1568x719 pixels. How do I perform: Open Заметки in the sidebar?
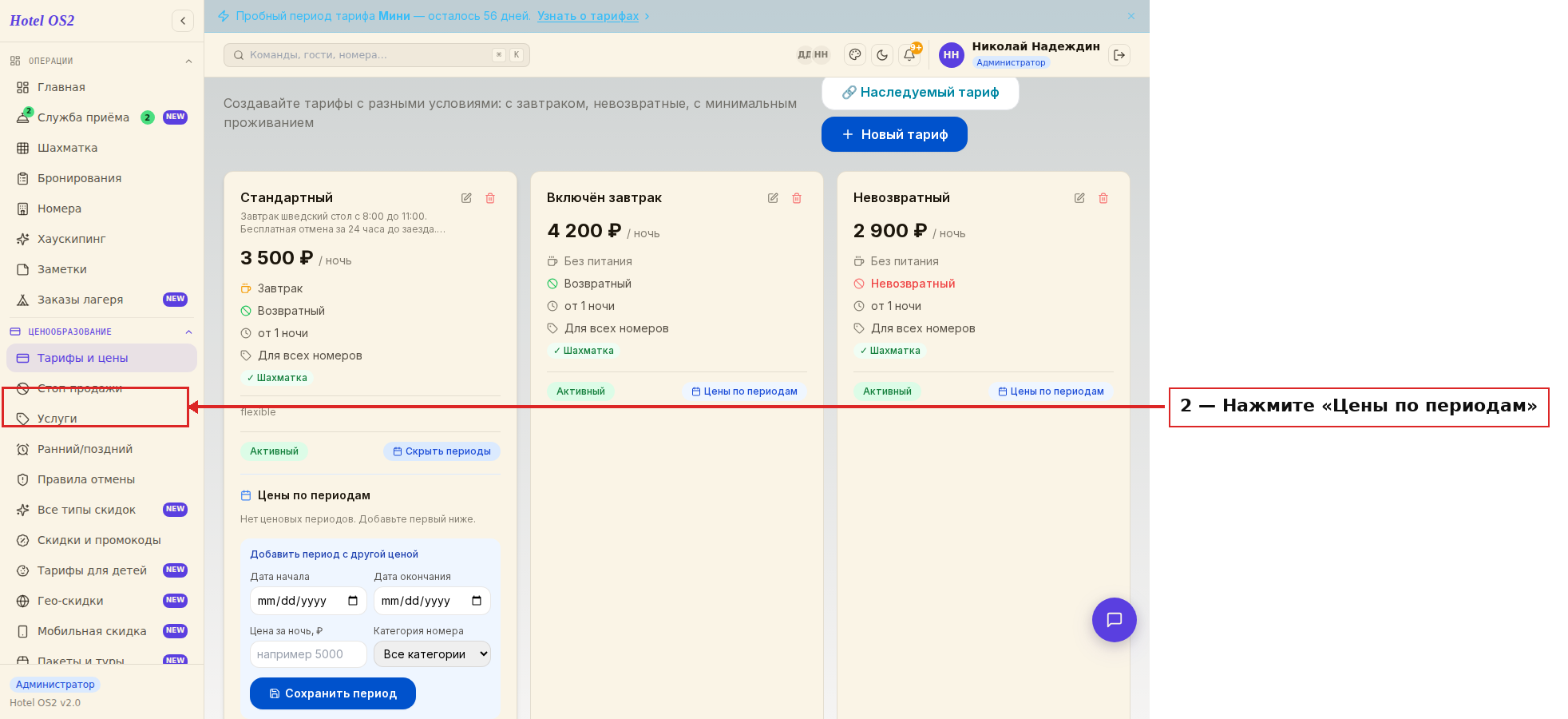pyautogui.click(x=101, y=269)
